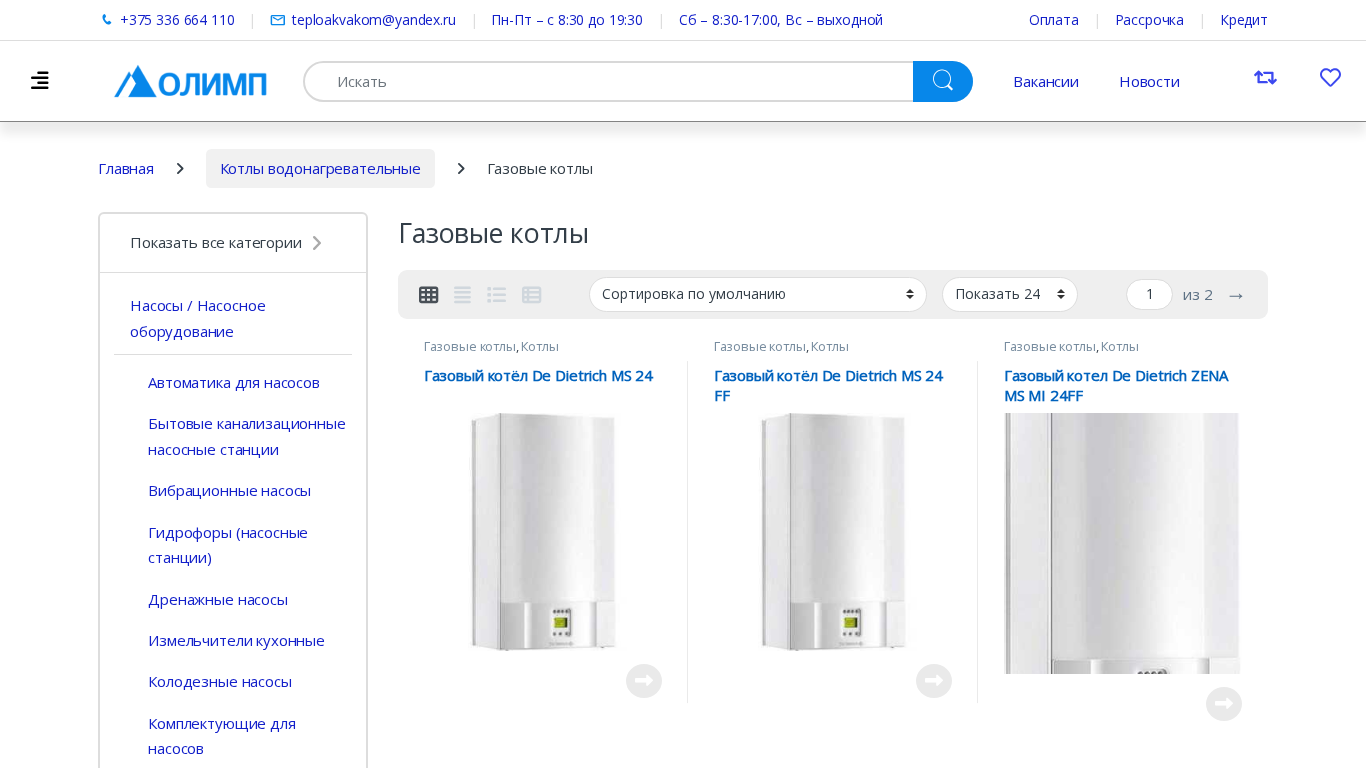
Task: Click Сб – 8:30-17:00, Вс – выходной text
Action: 781,20
